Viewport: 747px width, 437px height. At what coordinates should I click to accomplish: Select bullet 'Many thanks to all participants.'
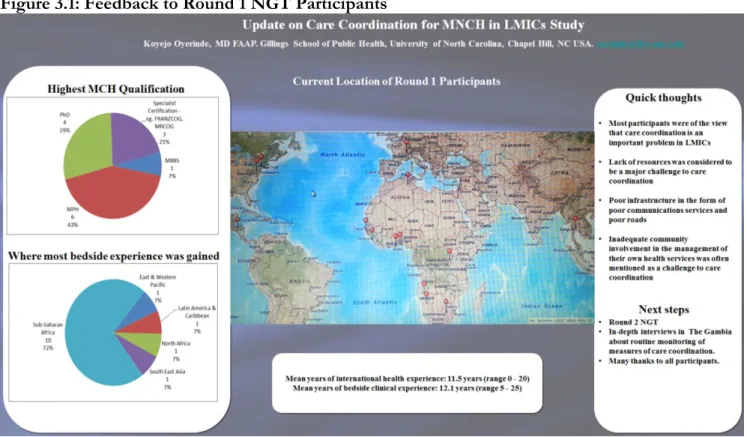(x=664, y=361)
